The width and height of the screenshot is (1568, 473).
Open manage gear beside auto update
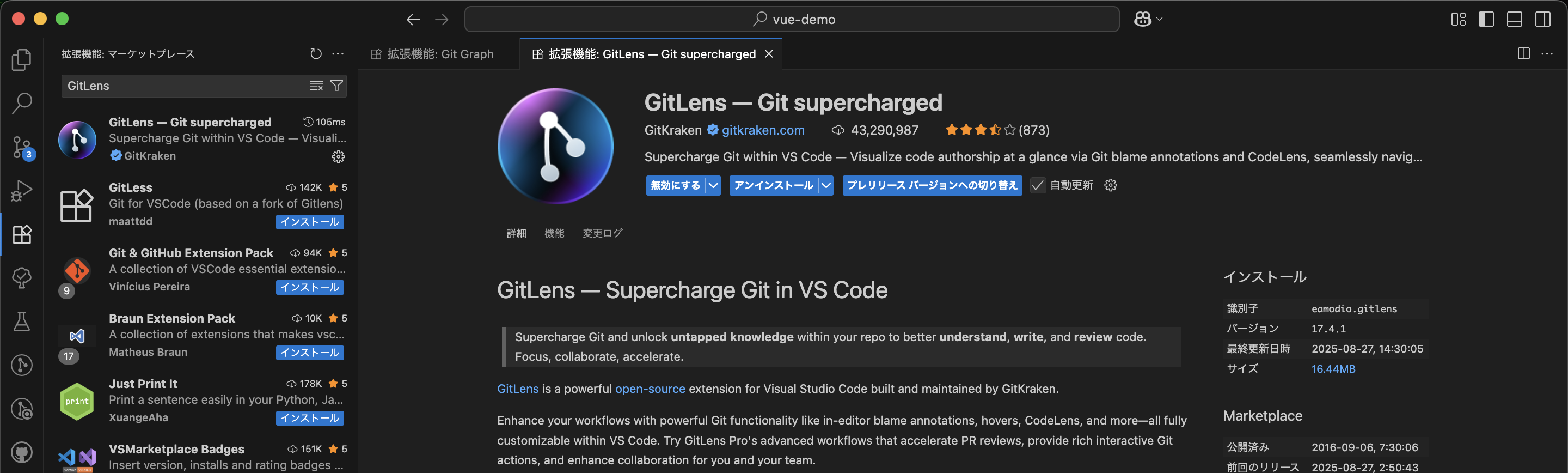1111,185
